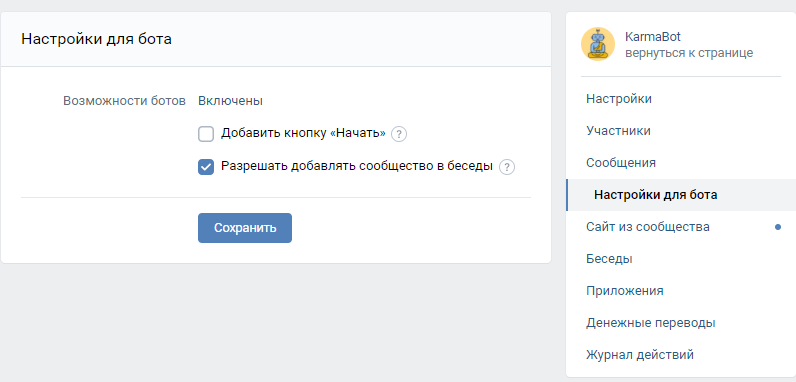Open the Приложения section
The image size is (796, 382).
(x=681, y=291)
